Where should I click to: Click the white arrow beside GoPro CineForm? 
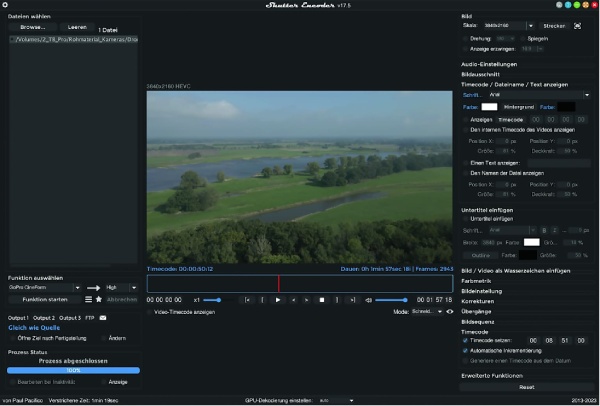93,287
